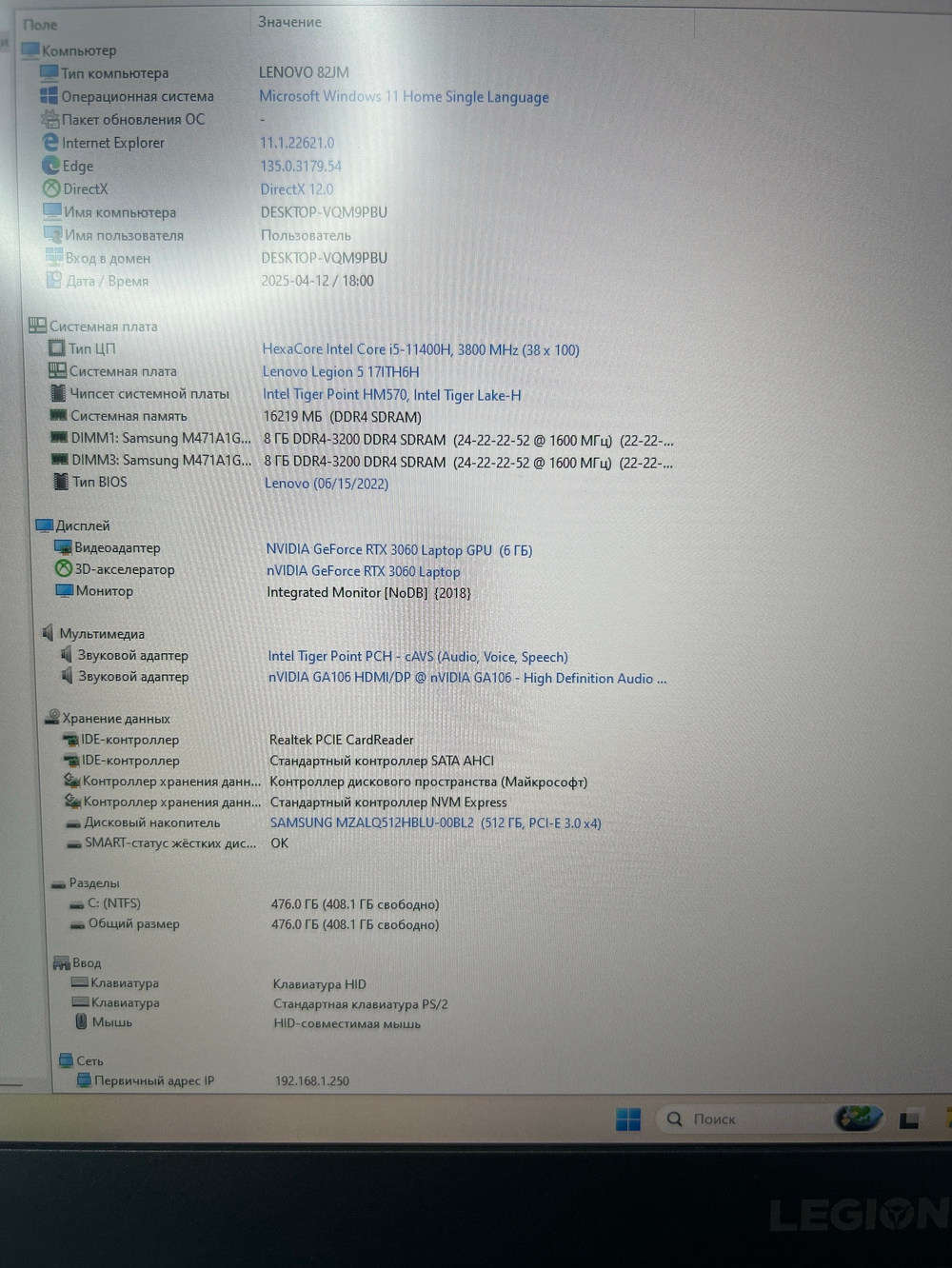The height and width of the screenshot is (1268, 952).
Task: Select the LENOVO 82JM value
Action: [304, 72]
